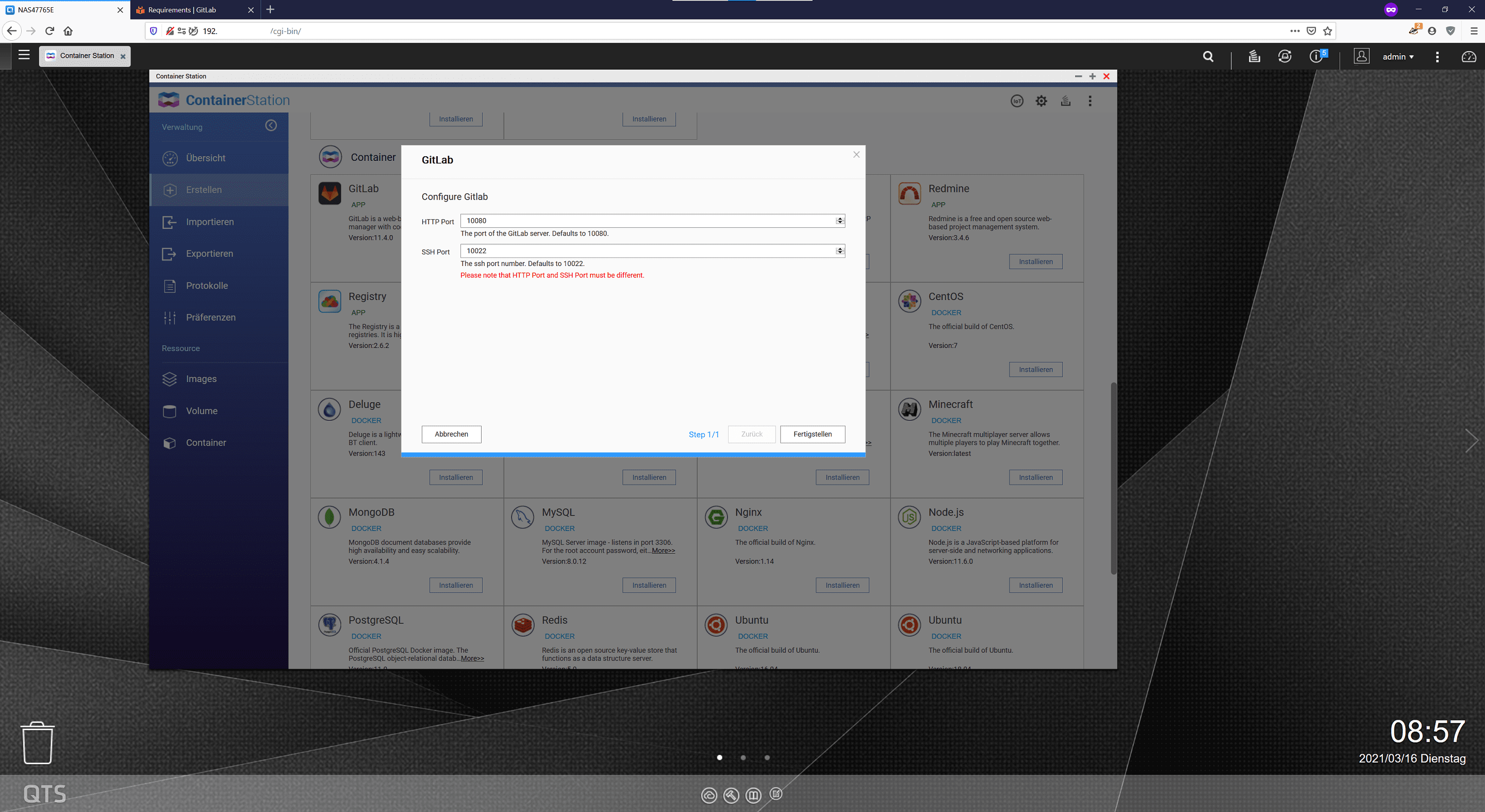Click the Deluge droplet icon
The height and width of the screenshot is (812, 1485).
(330, 409)
